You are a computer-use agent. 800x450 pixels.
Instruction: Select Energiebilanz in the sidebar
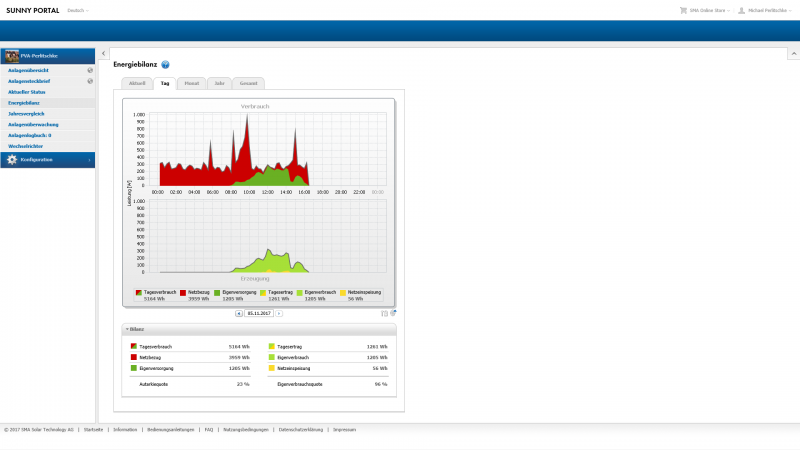[x=24, y=103]
